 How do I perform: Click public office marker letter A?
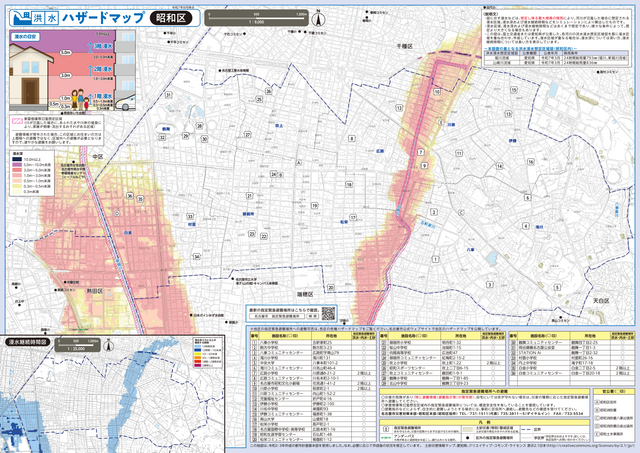click(299, 163)
